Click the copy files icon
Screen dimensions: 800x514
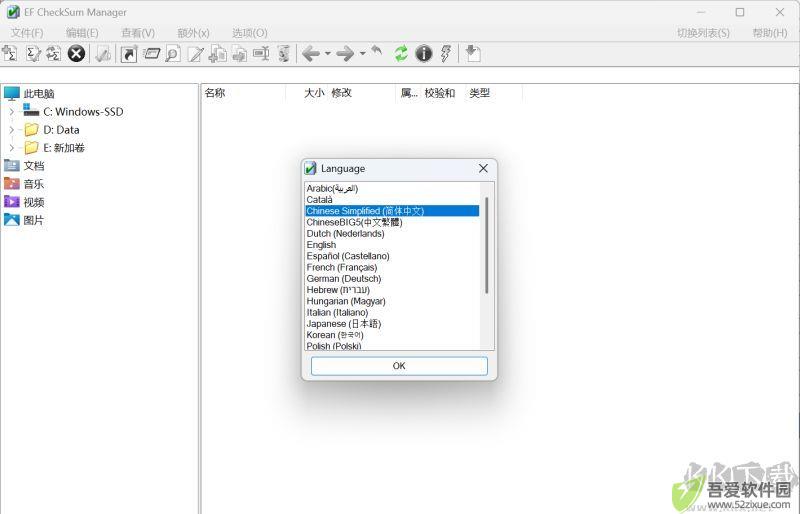coord(218,53)
